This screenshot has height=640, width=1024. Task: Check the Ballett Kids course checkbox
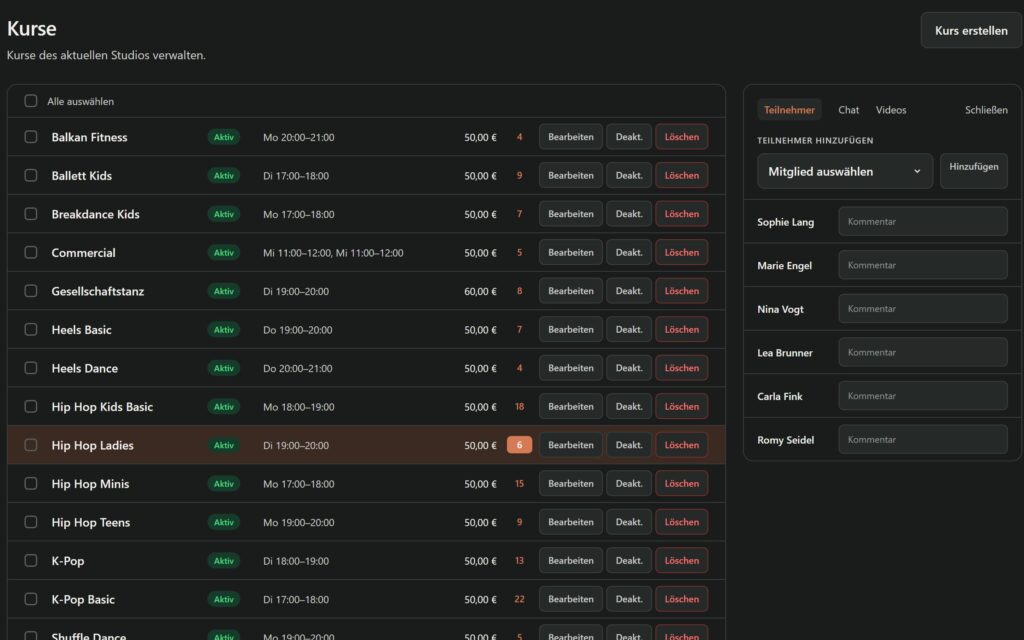(31, 175)
